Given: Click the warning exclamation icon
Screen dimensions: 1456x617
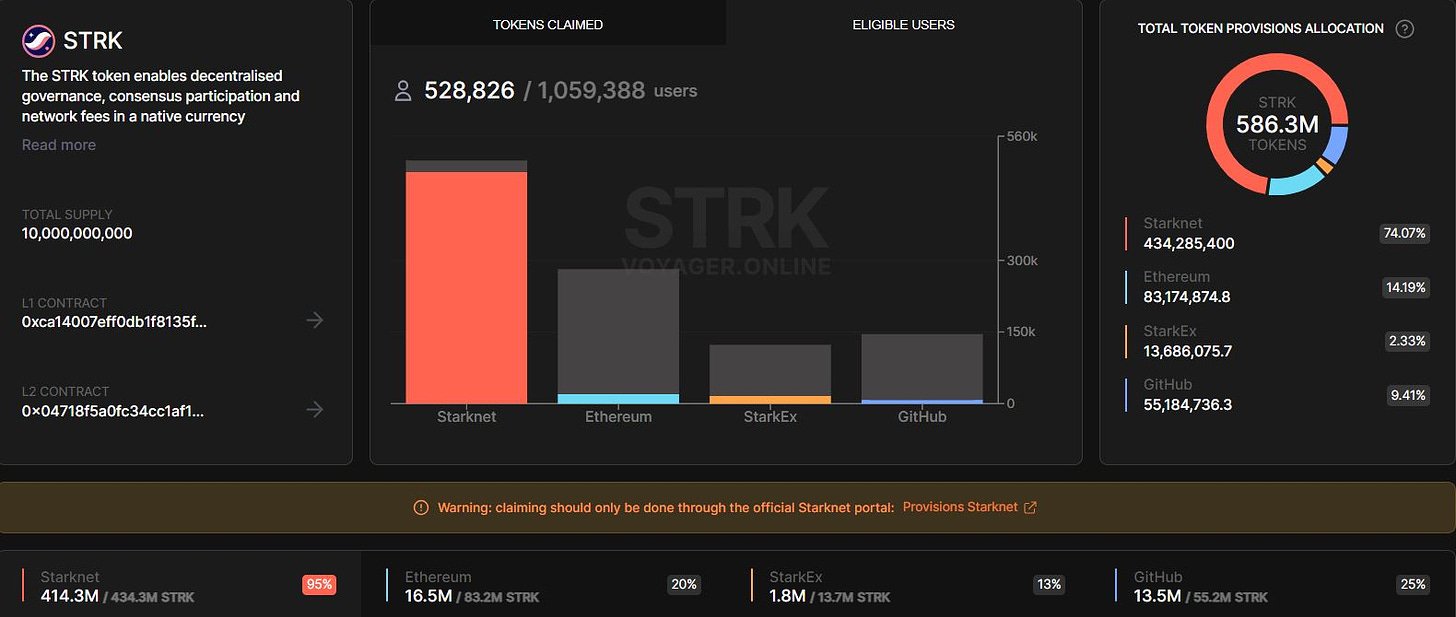Looking at the screenshot, I should click(421, 508).
